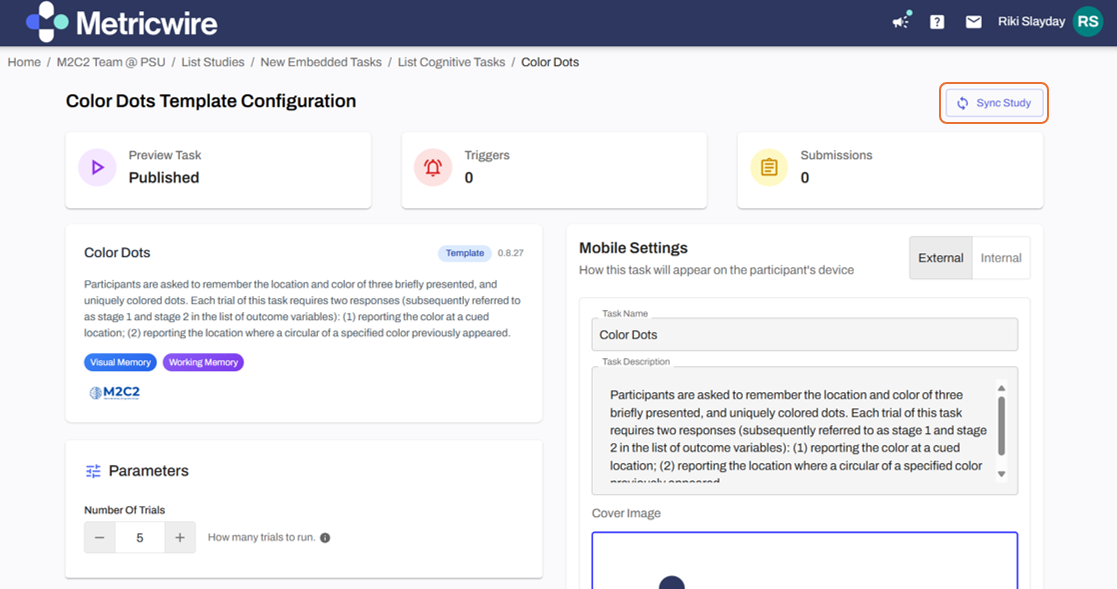Click the Visual Memory tag
Image resolution: width=1117 pixels, height=589 pixels.
coord(120,362)
